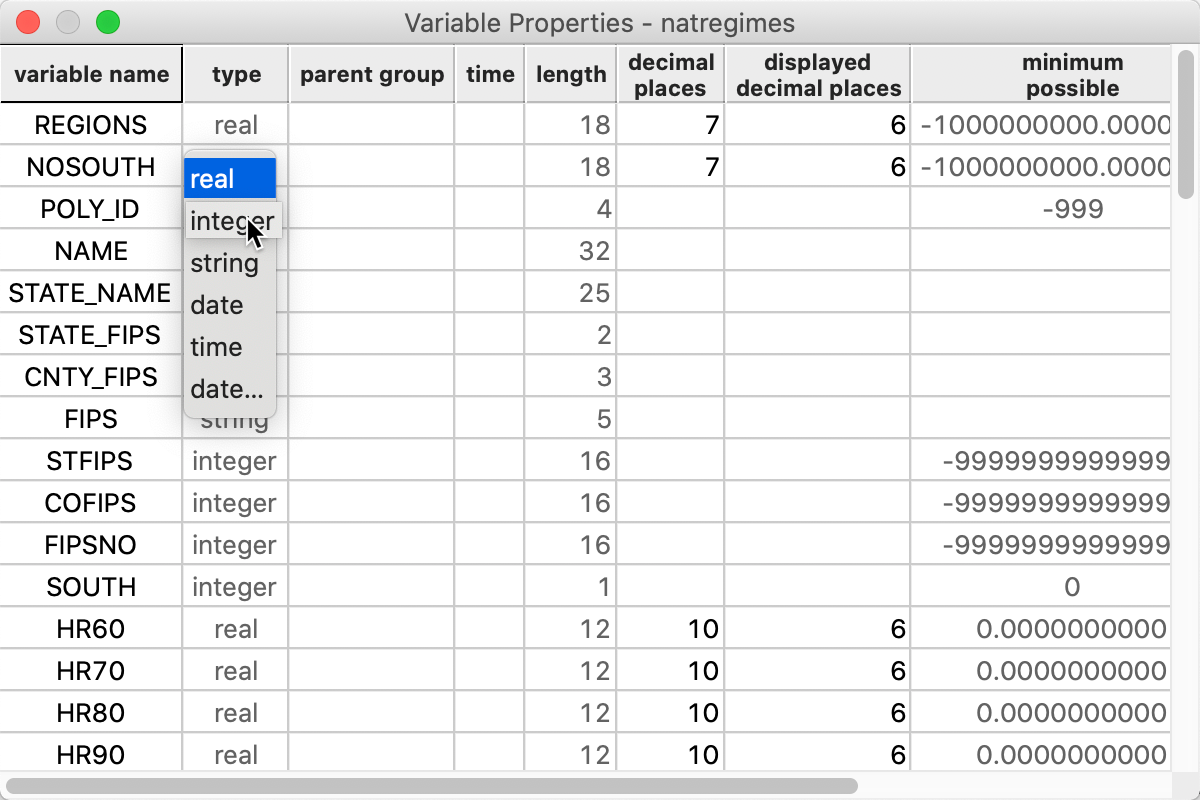Image resolution: width=1200 pixels, height=800 pixels.
Task: Select the HR90 variable name cell
Action: tap(91, 755)
